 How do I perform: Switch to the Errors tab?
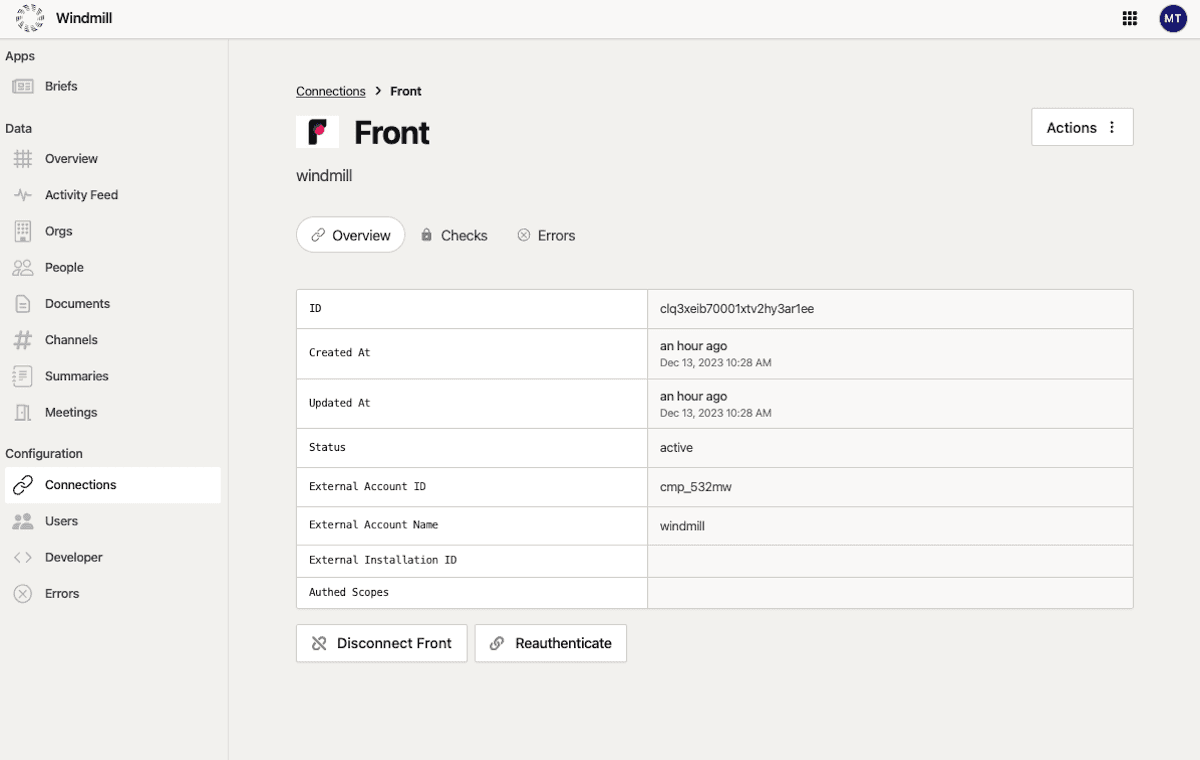pos(546,235)
